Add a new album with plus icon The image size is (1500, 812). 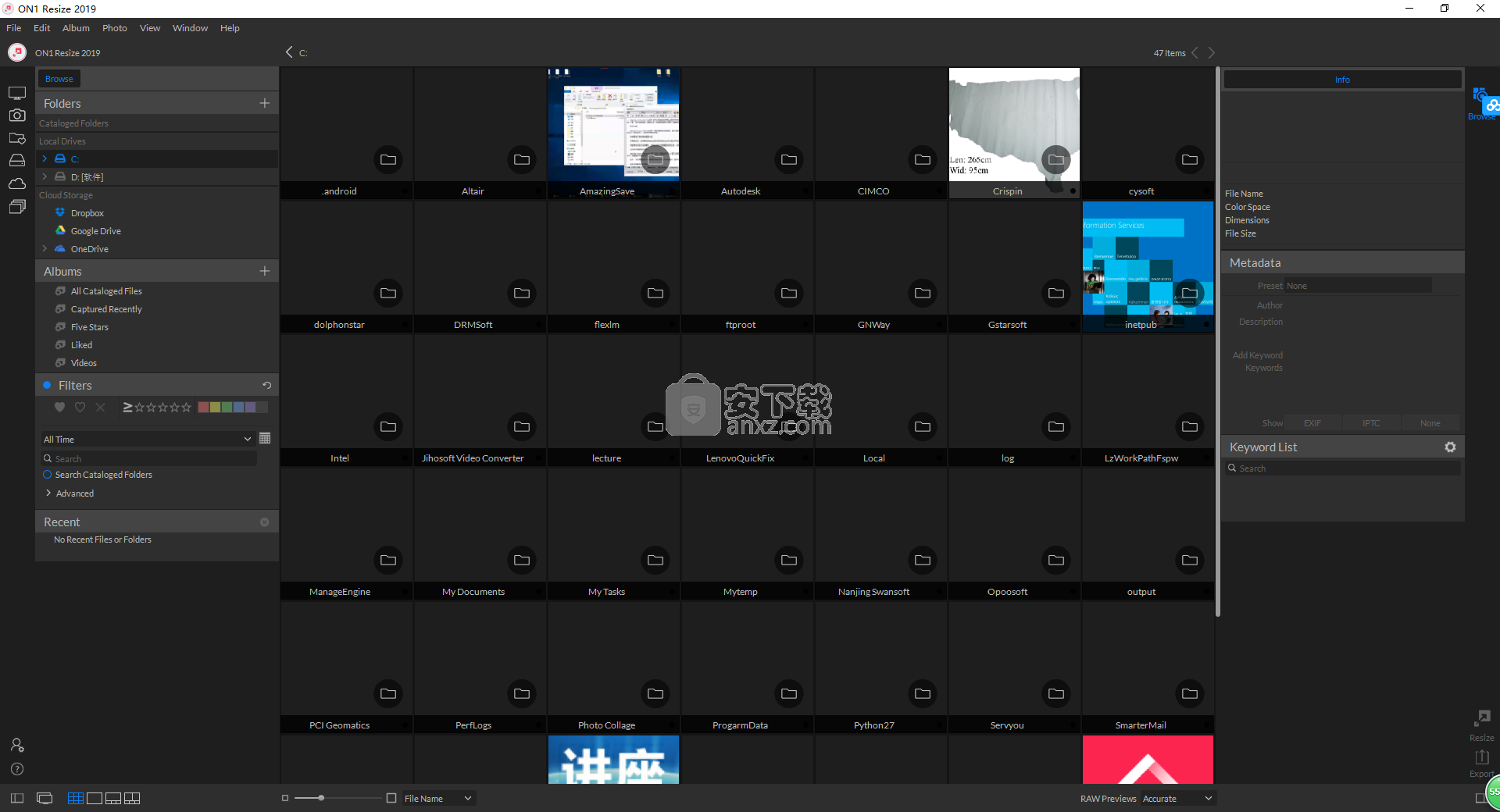pos(265,271)
